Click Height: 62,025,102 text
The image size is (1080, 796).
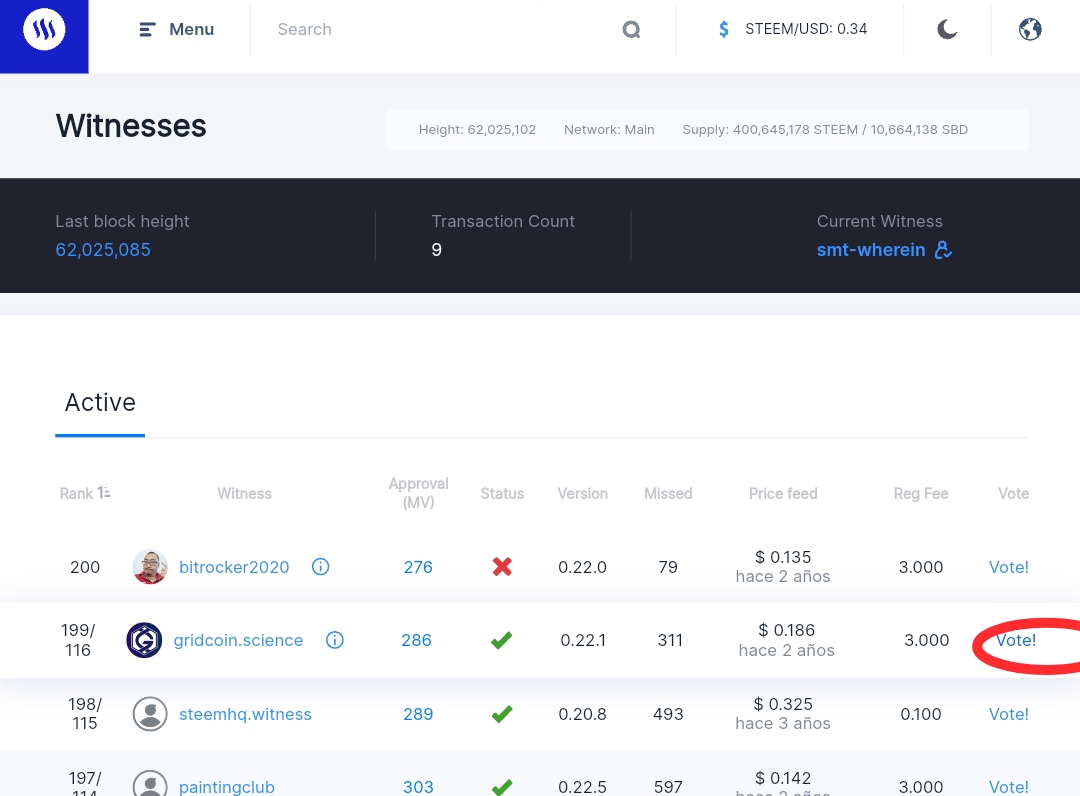coord(477,129)
